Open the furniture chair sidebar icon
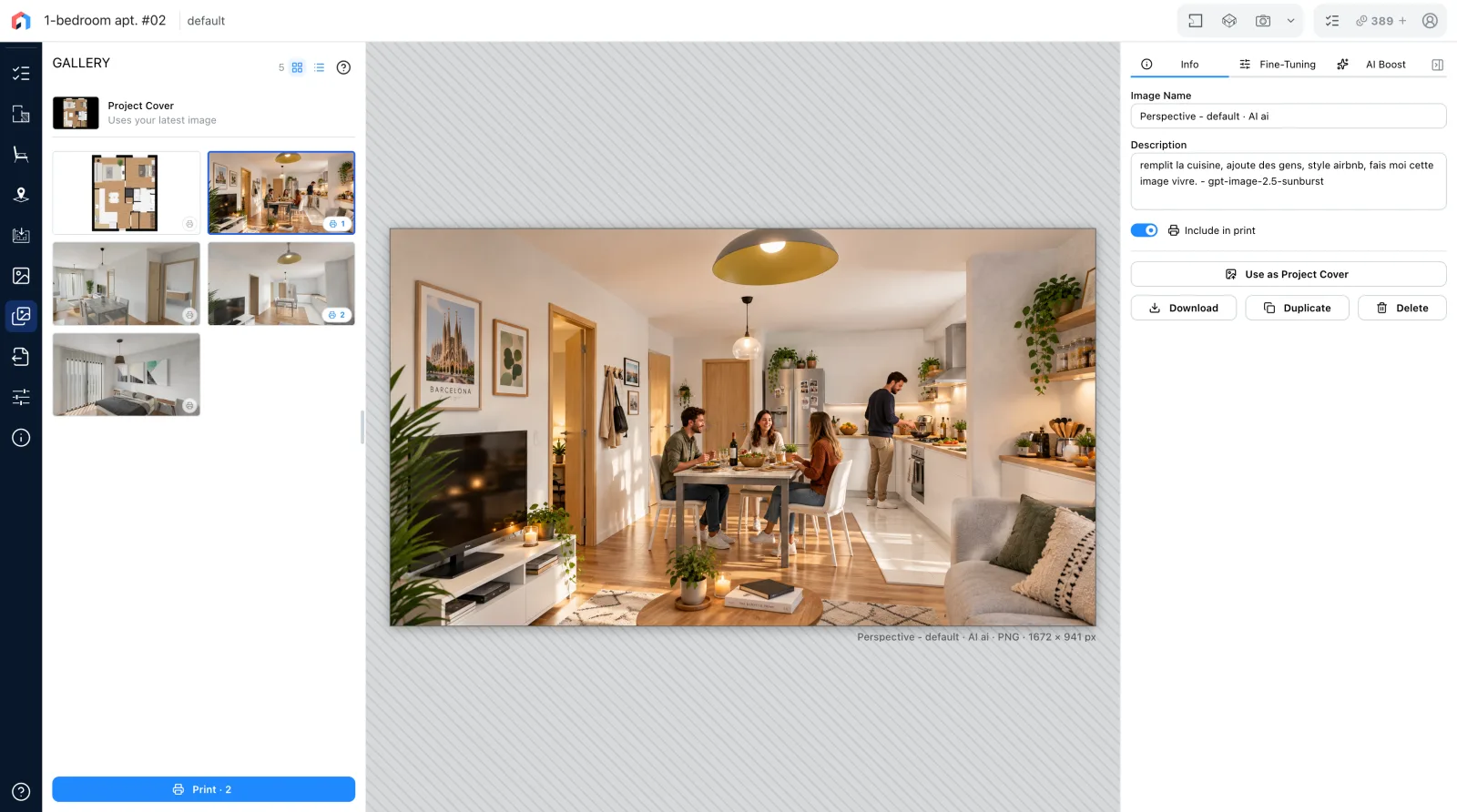 (21, 155)
